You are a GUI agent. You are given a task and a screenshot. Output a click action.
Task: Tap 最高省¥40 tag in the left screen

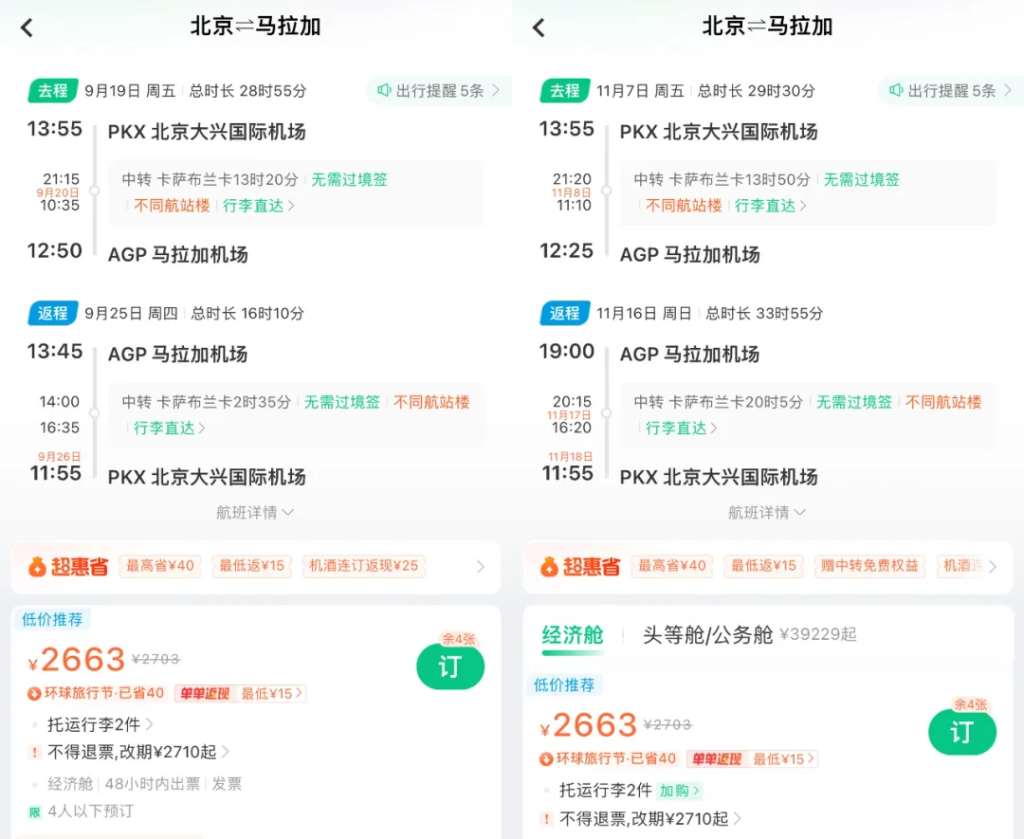pos(160,566)
